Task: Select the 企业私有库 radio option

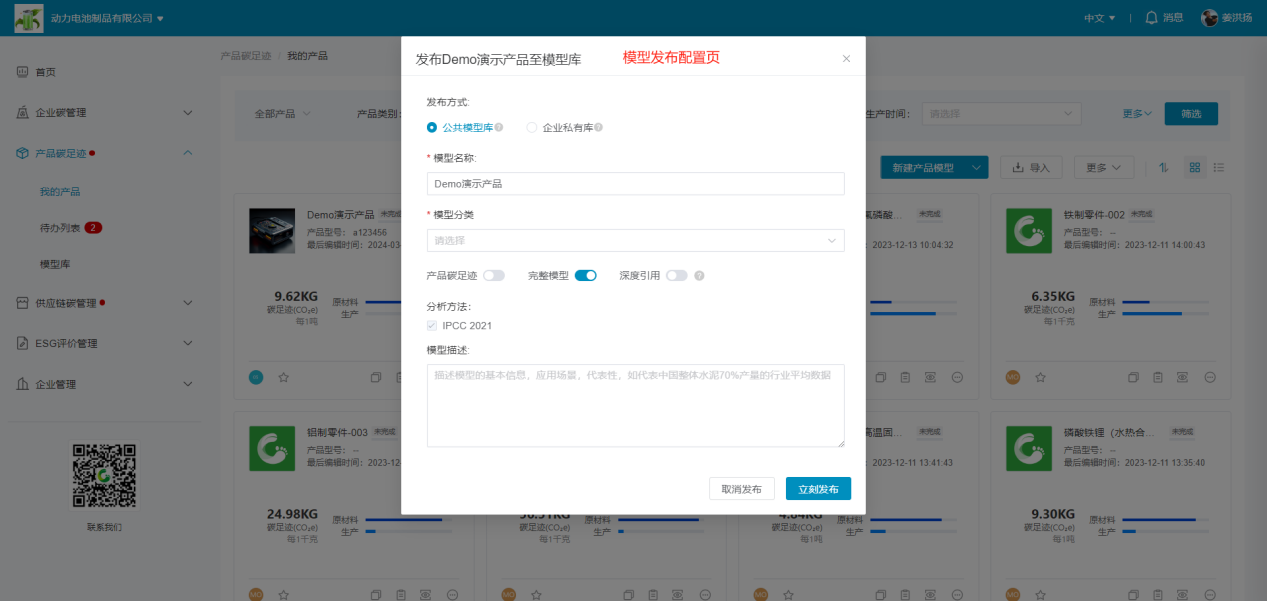Action: pyautogui.click(x=532, y=128)
